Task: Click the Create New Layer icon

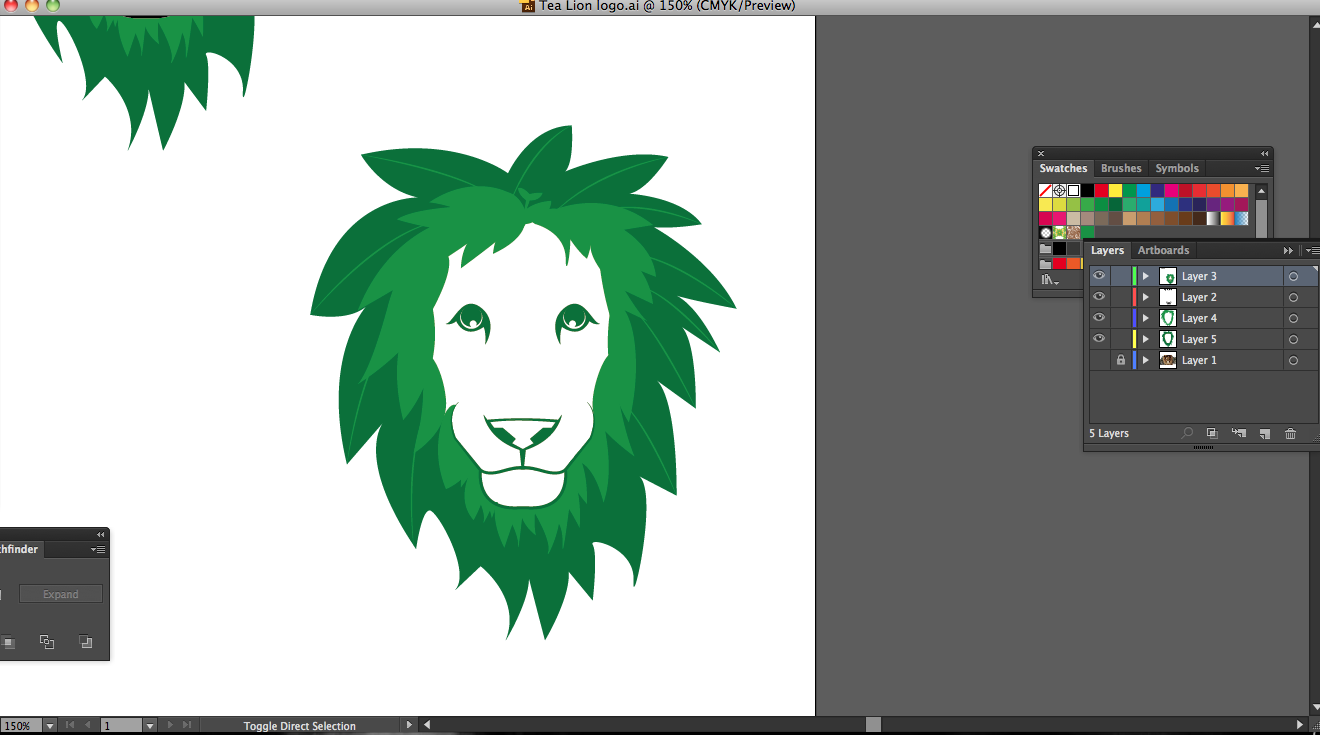Action: [x=1265, y=433]
